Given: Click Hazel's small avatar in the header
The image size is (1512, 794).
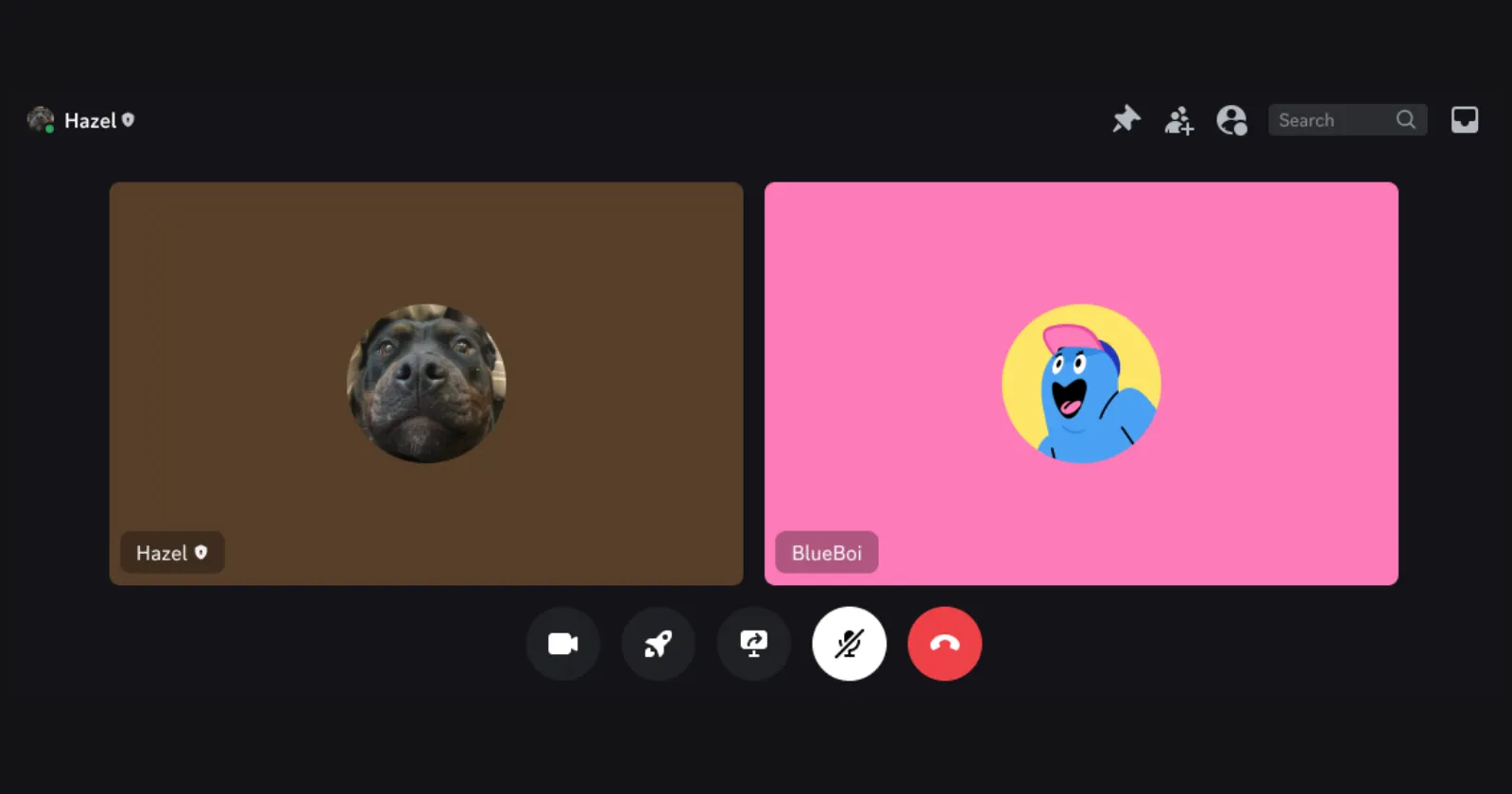Looking at the screenshot, I should click(41, 120).
